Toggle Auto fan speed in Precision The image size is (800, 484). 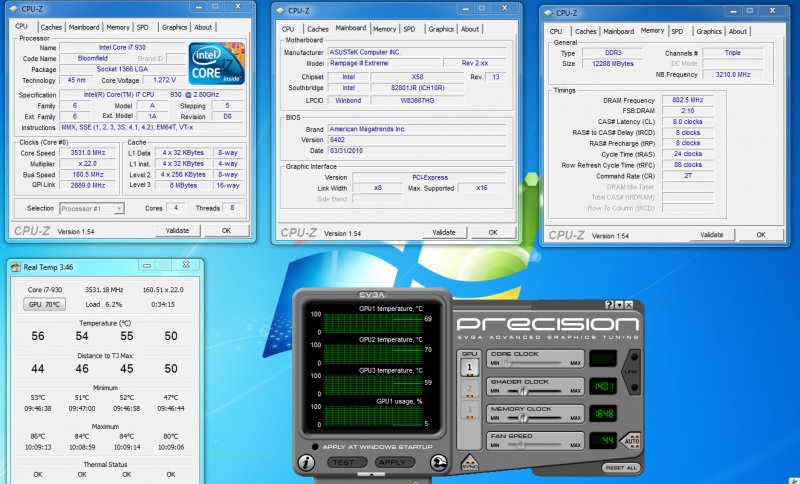coord(631,439)
